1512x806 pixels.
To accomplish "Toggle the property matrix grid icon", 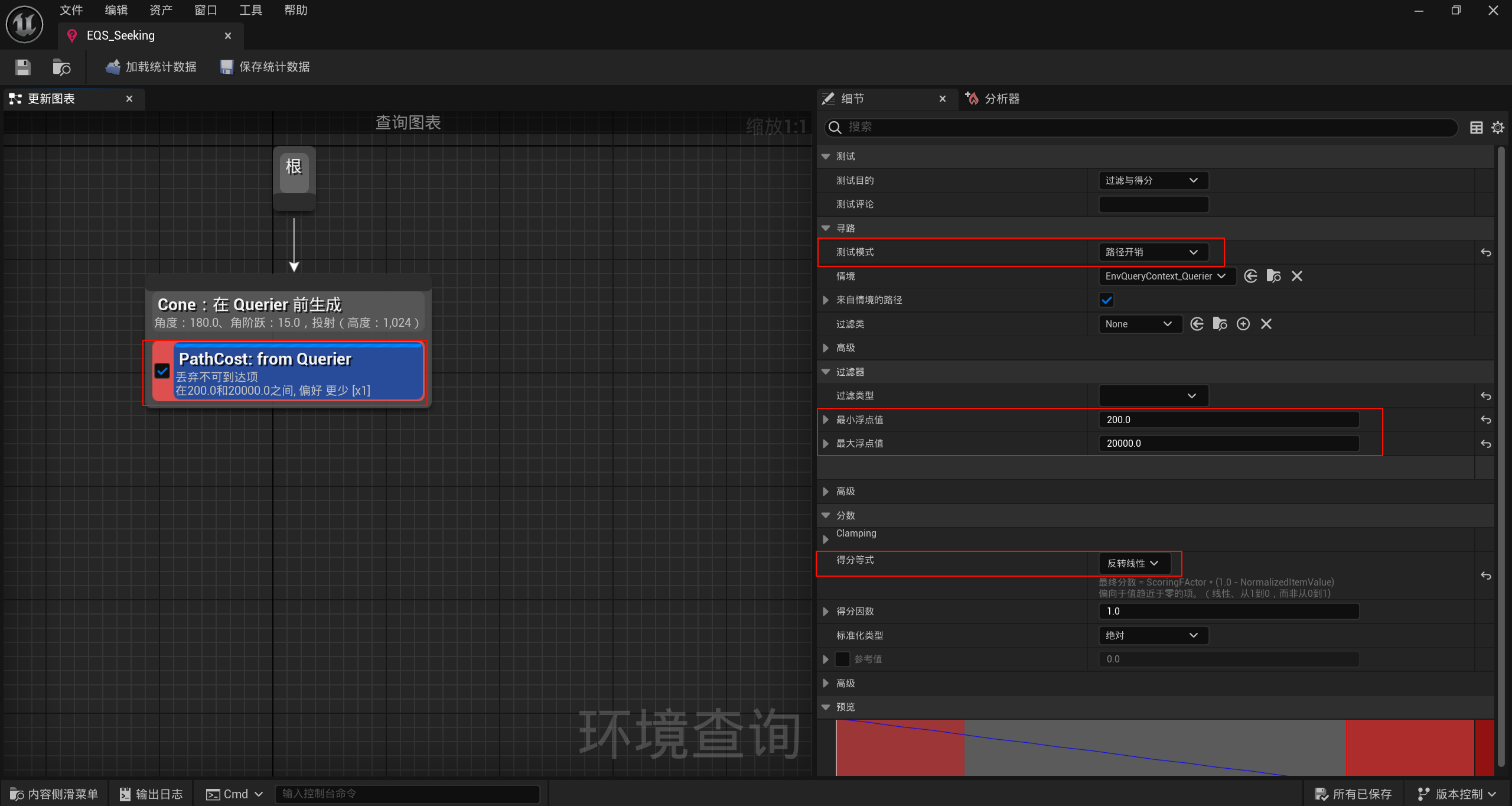I will coord(1476,127).
